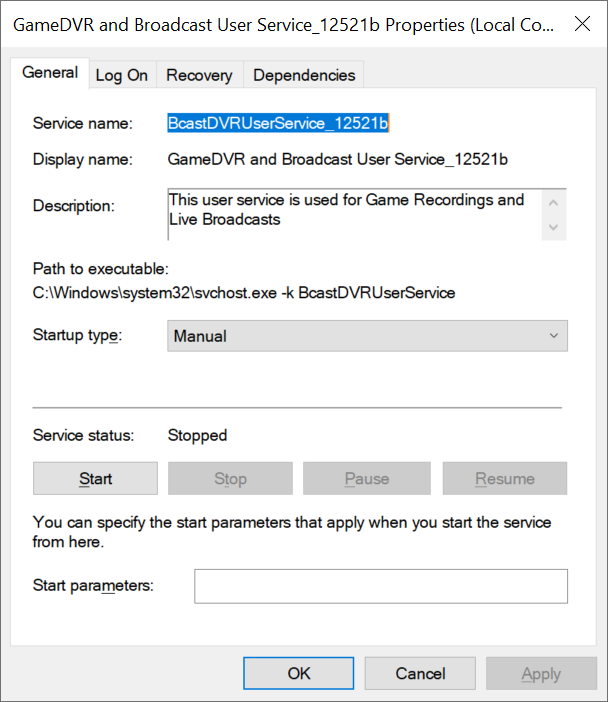Click the Path to executable label
Viewport: 608px width, 702px height.
coord(101,269)
